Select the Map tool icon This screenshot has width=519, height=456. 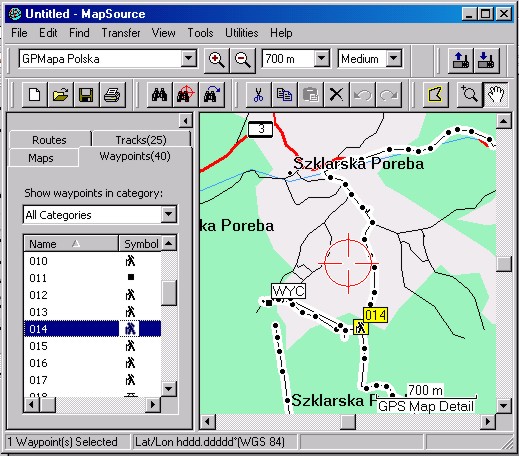[x=435, y=95]
